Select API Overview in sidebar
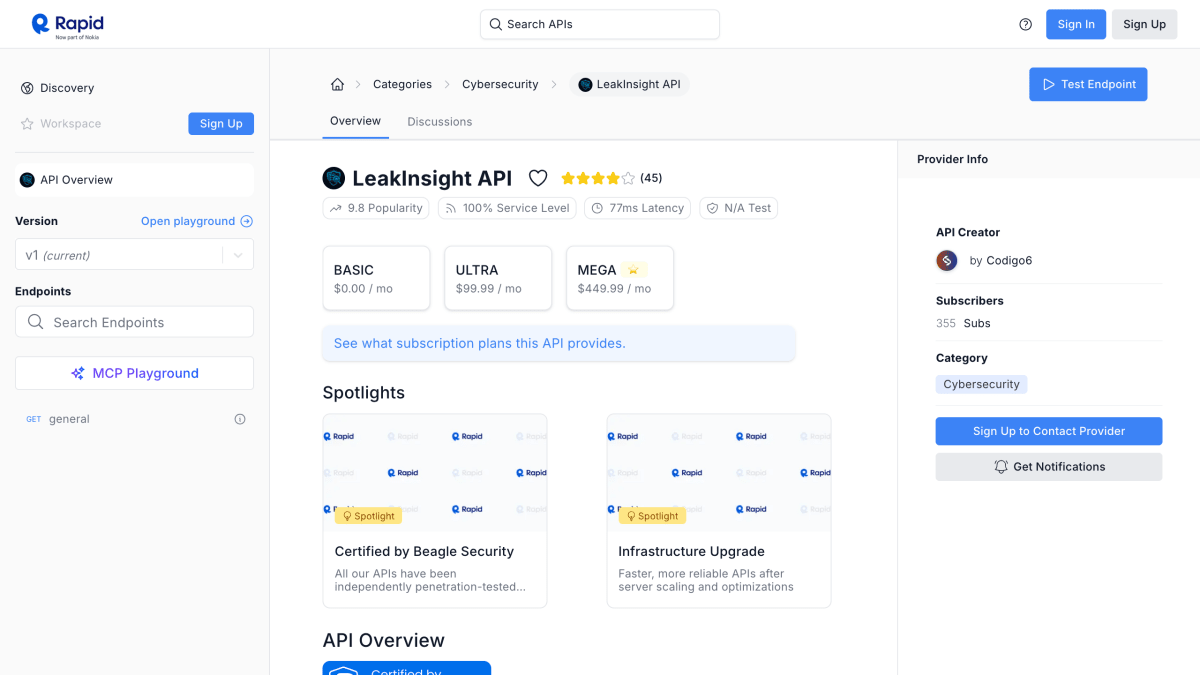The width and height of the screenshot is (1200, 675). (x=134, y=180)
